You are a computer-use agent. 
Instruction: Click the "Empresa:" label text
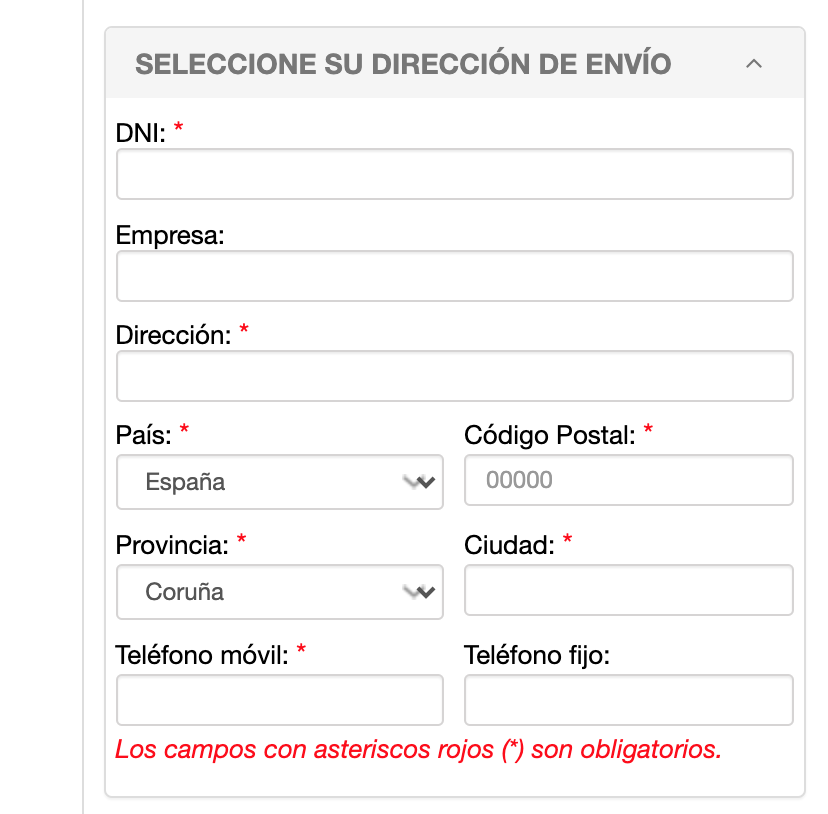click(170, 236)
